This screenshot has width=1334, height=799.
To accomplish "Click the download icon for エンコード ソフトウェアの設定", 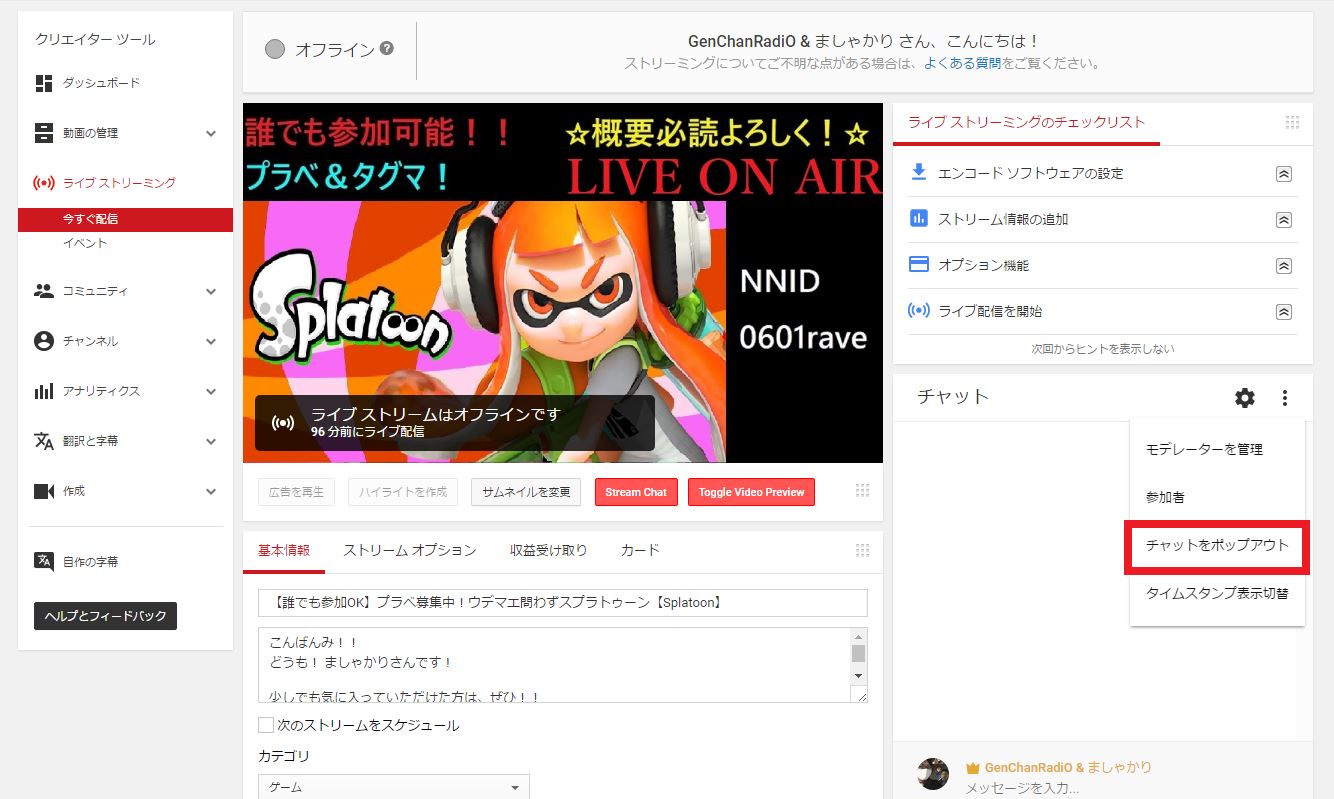I will tap(918, 172).
